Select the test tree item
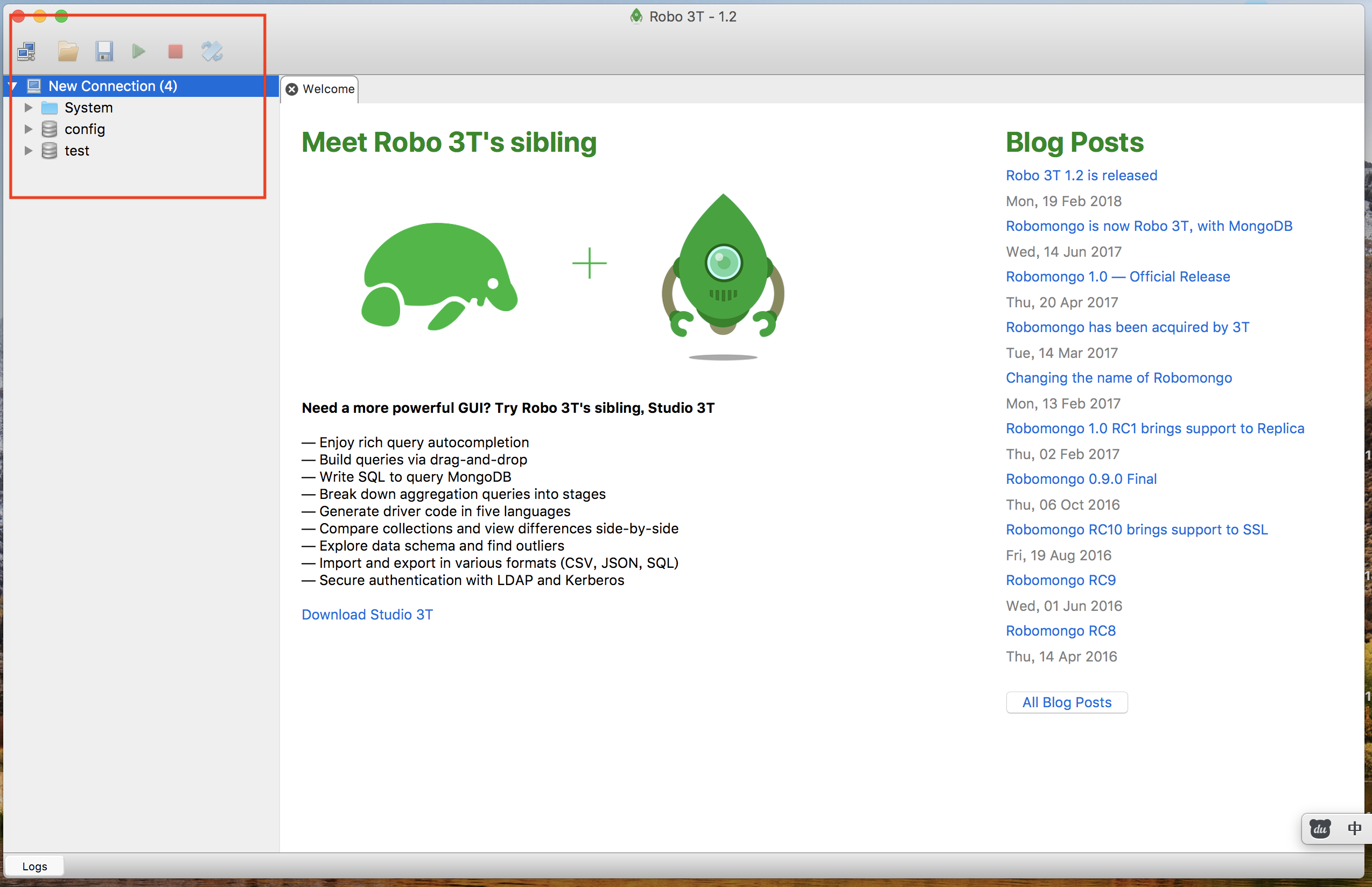This screenshot has width=1372, height=887. click(x=76, y=151)
